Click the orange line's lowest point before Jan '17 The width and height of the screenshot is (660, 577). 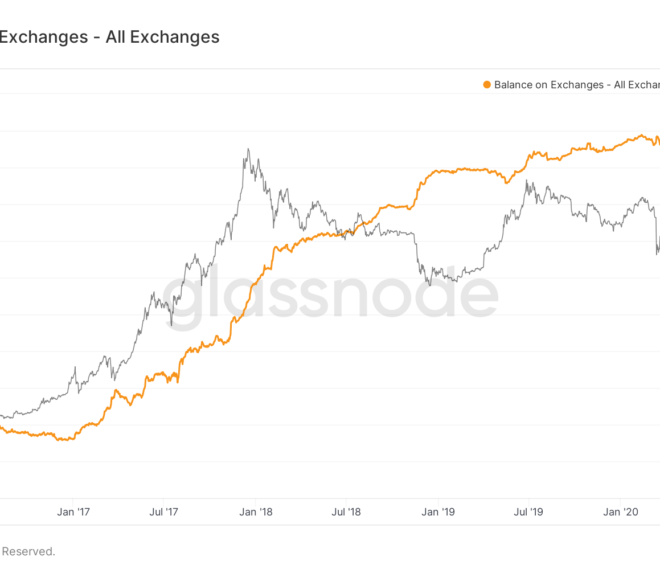tap(63, 440)
